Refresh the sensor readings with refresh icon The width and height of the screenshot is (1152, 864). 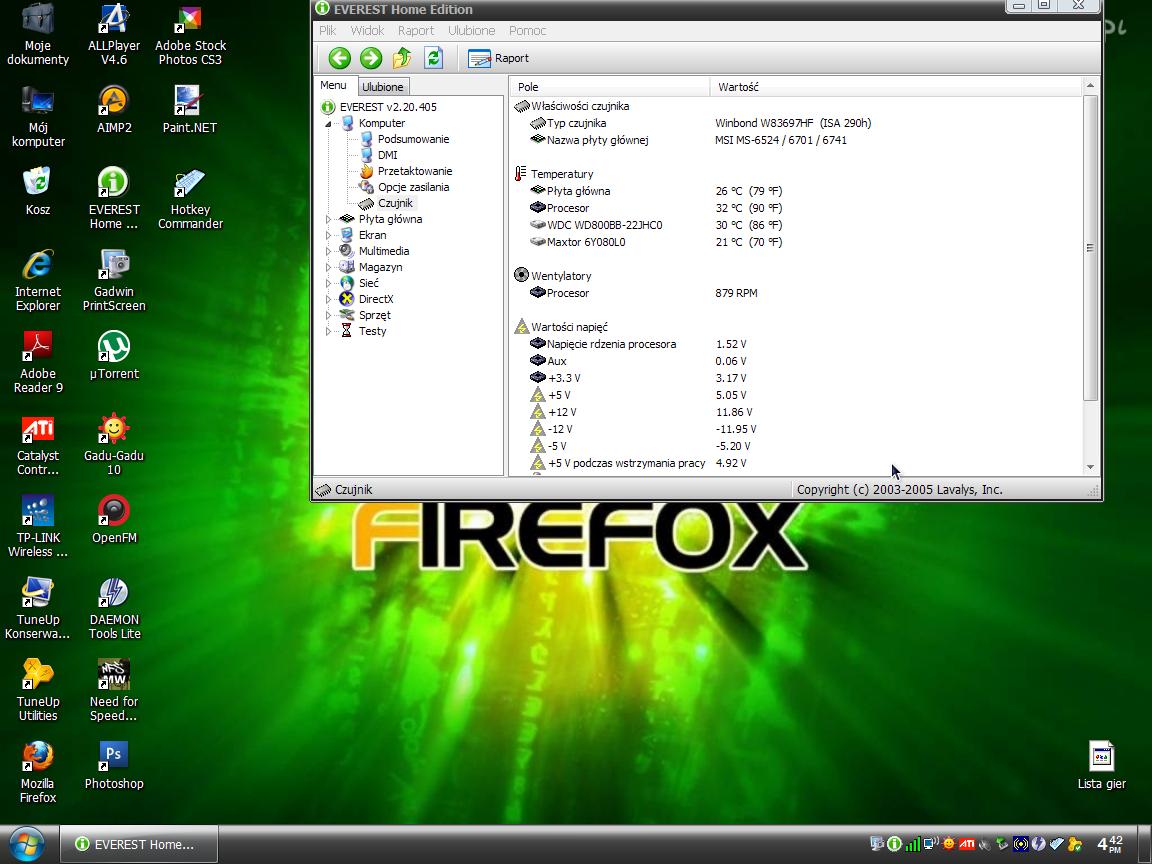(433, 58)
